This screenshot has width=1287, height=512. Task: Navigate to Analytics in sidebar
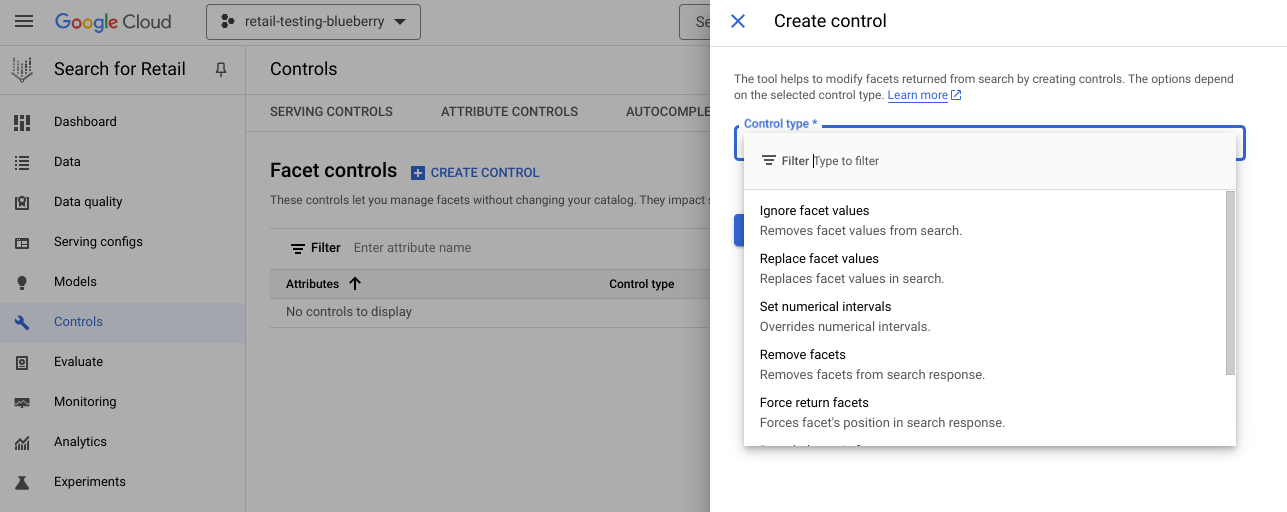[80, 442]
